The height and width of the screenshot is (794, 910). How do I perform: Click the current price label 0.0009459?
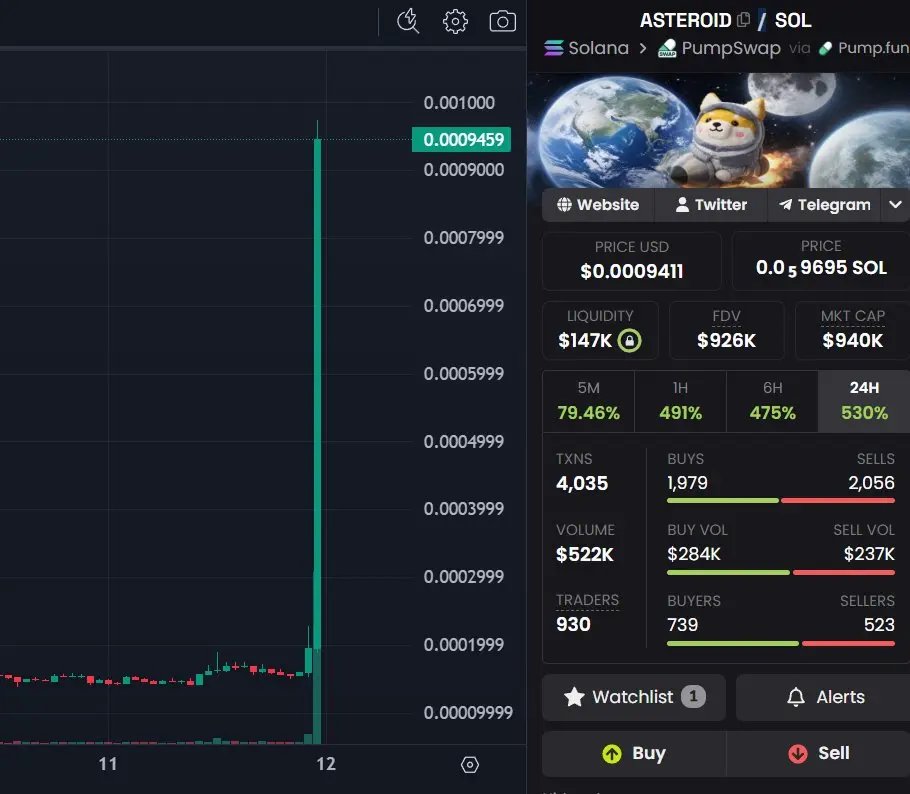click(461, 139)
